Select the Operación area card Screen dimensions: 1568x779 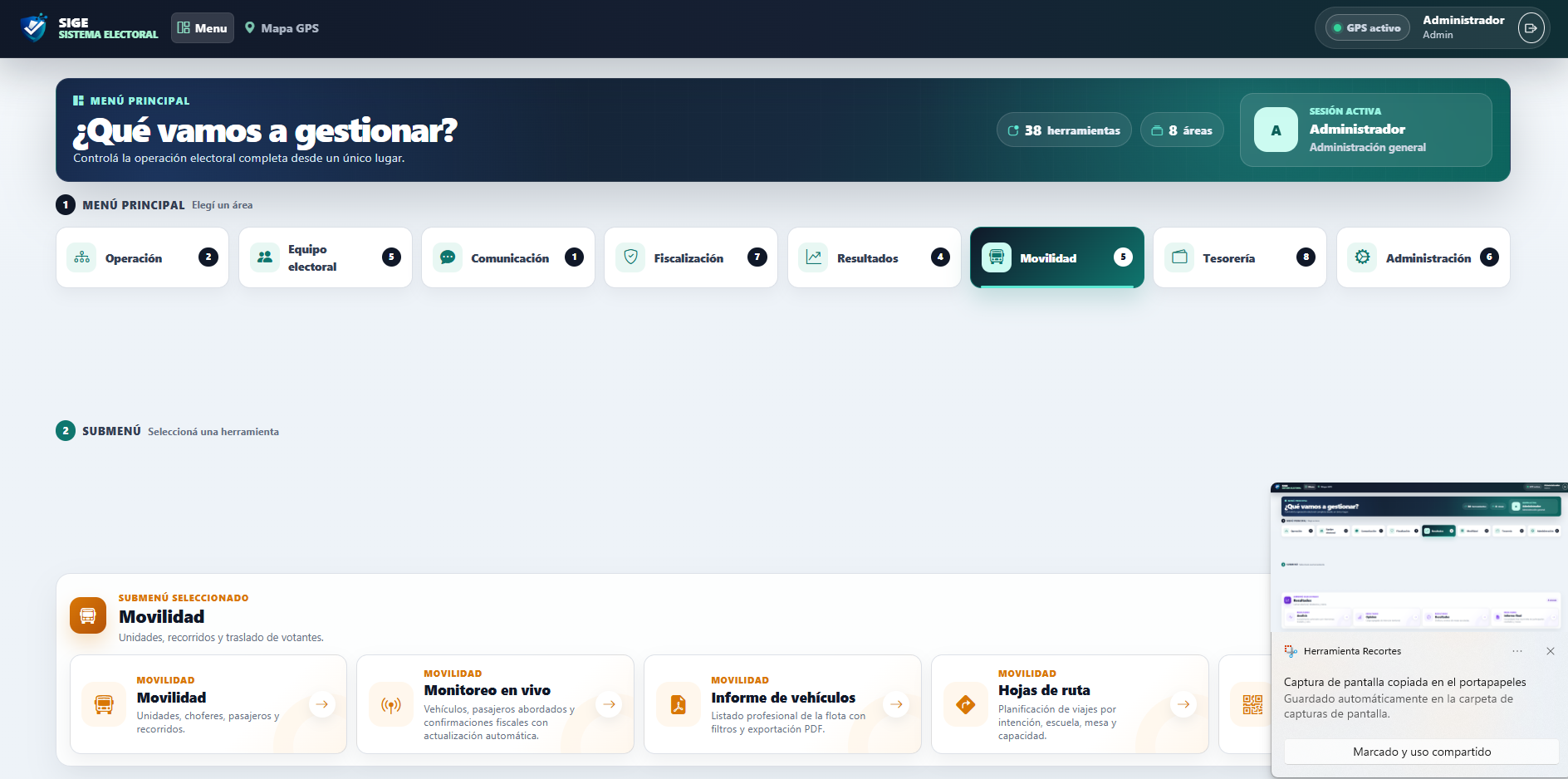[x=142, y=257]
